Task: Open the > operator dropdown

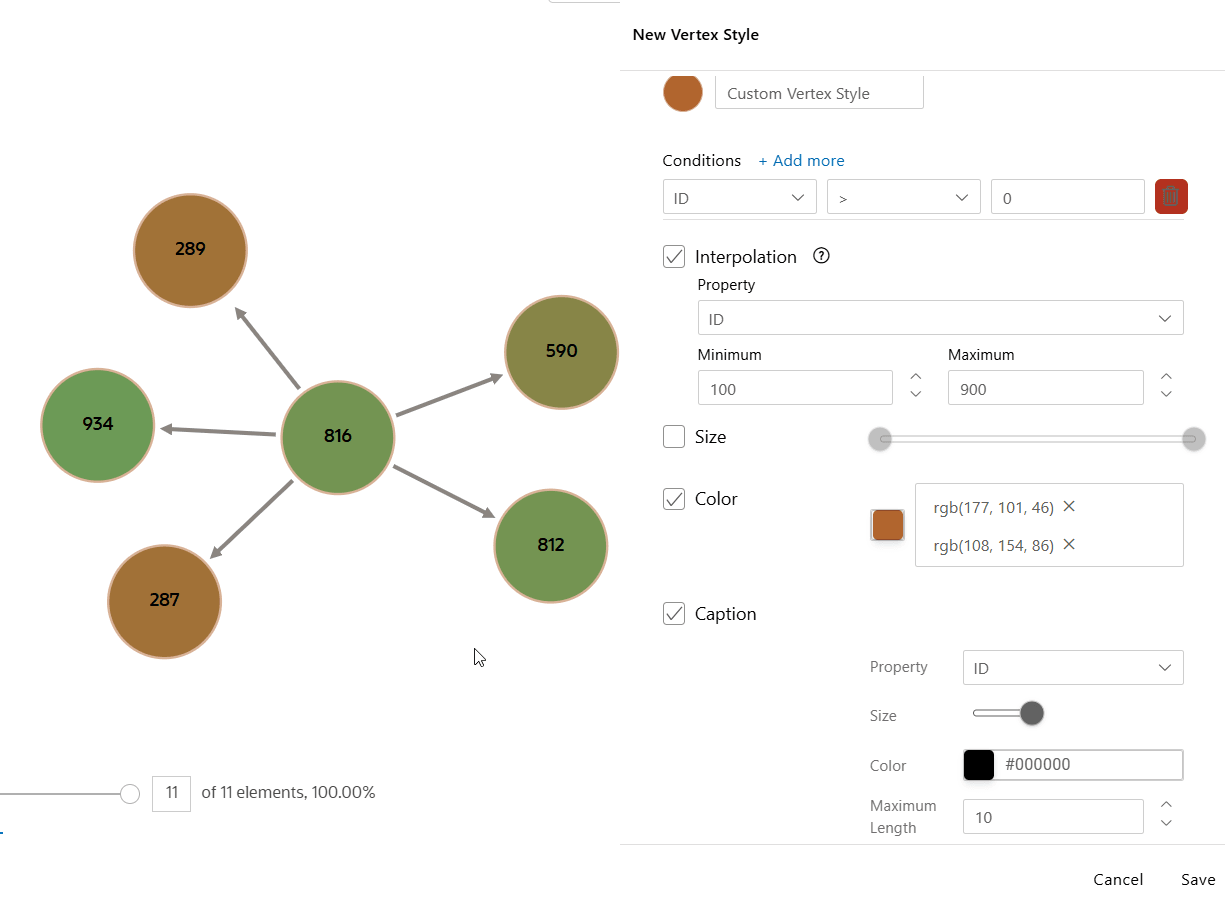Action: [x=904, y=197]
